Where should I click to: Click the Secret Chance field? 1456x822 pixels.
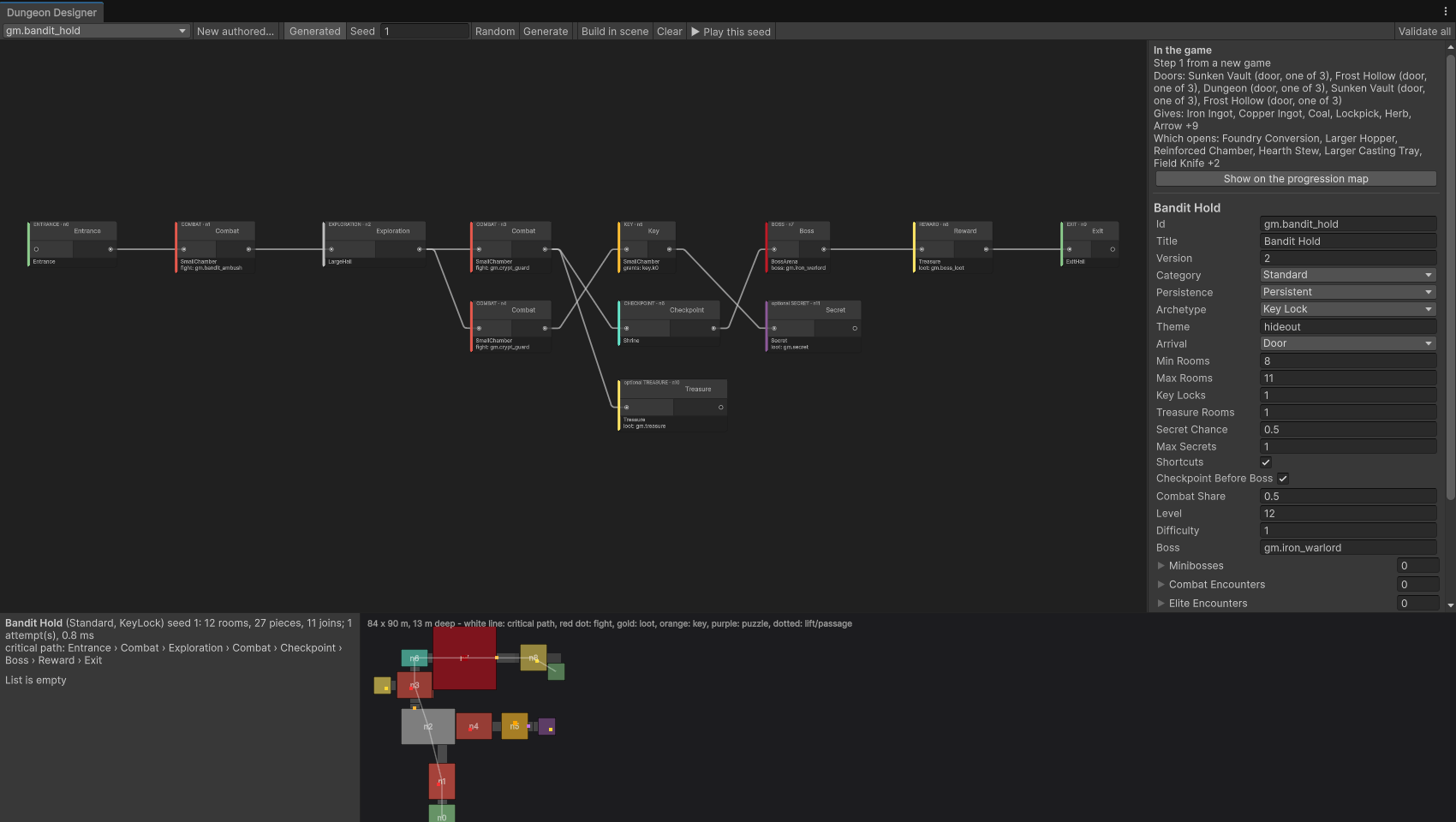[x=1348, y=430]
